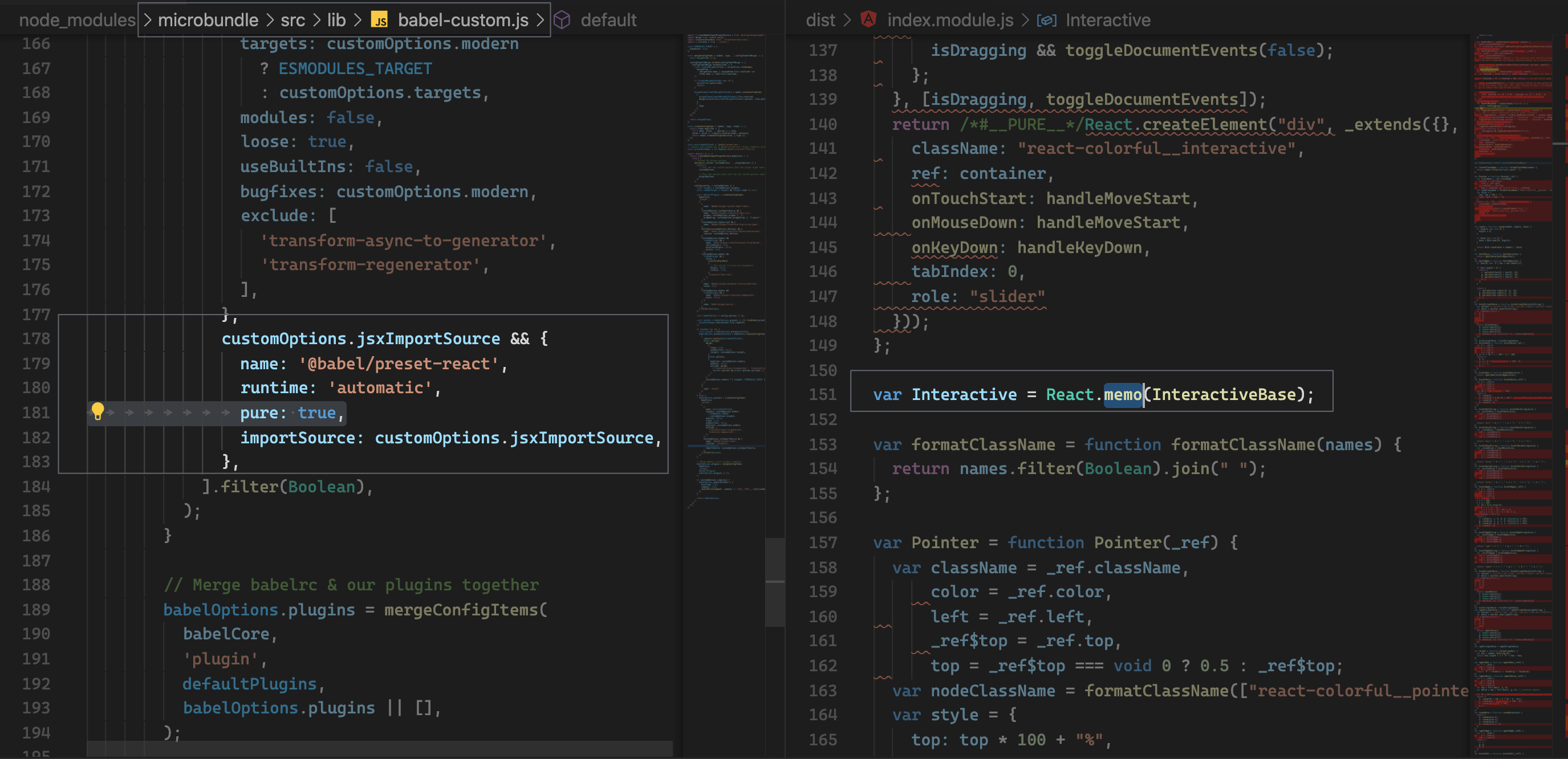The width and height of the screenshot is (1568, 759).
Task: Click tabIndex property on line 146
Action: [949, 271]
